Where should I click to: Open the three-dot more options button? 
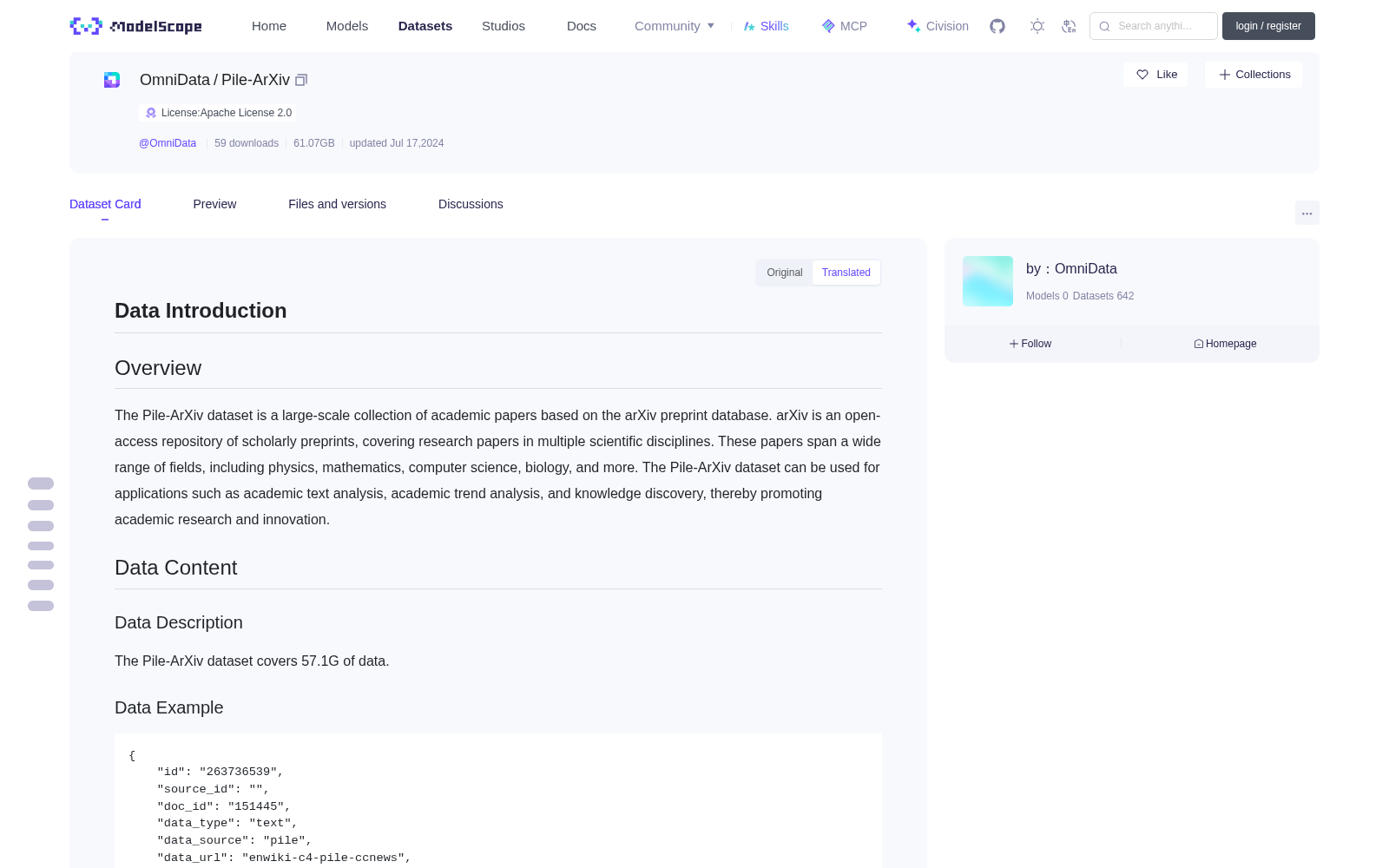coord(1307,213)
